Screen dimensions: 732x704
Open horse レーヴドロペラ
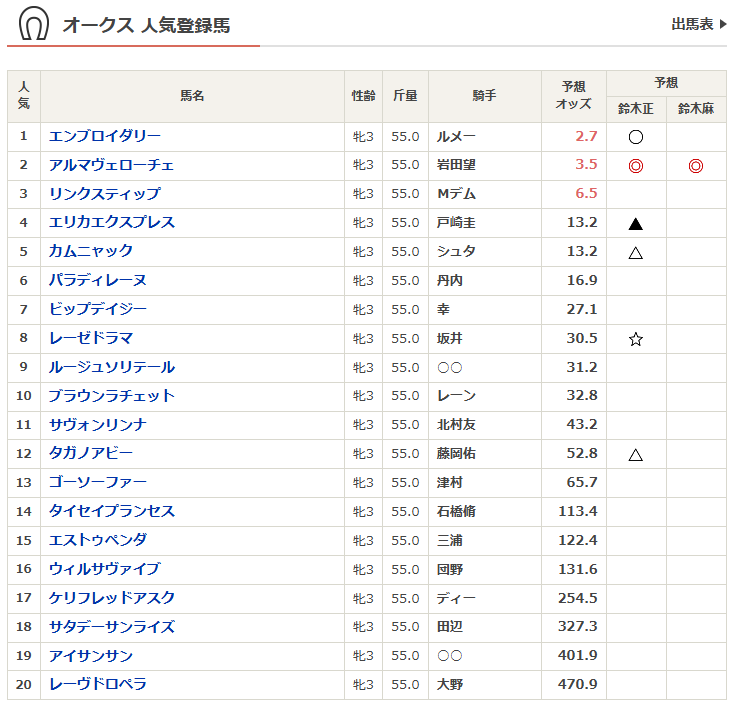[98, 685]
